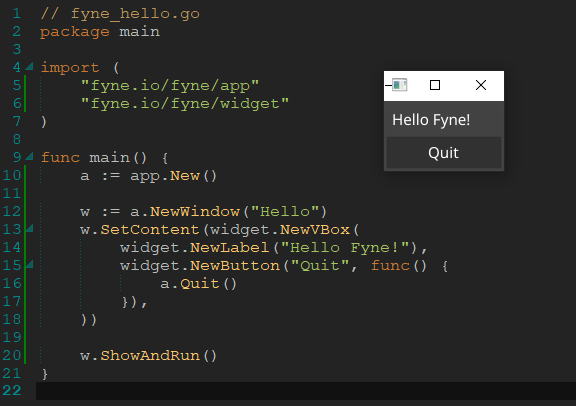Click w.ShowAndRun() on line 20
This screenshot has height=406, width=576.
tap(149, 356)
